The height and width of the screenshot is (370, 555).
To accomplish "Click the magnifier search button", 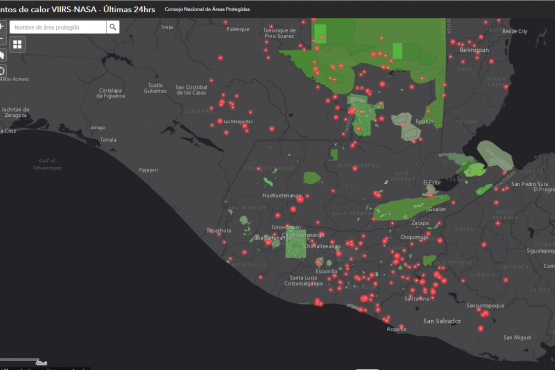I will pos(113,27).
